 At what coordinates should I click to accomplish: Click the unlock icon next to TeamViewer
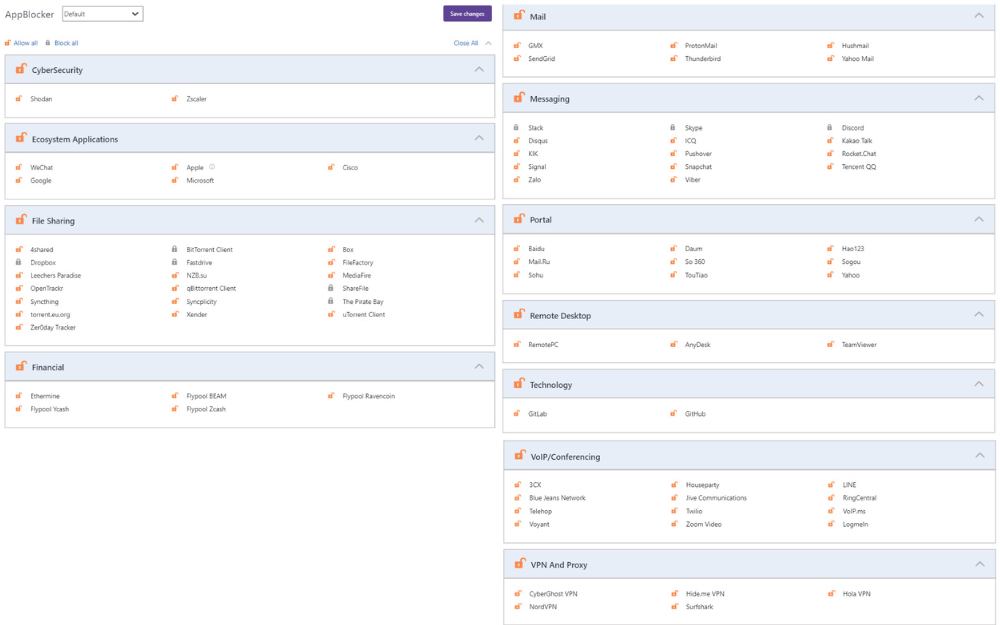pyautogui.click(x=830, y=345)
